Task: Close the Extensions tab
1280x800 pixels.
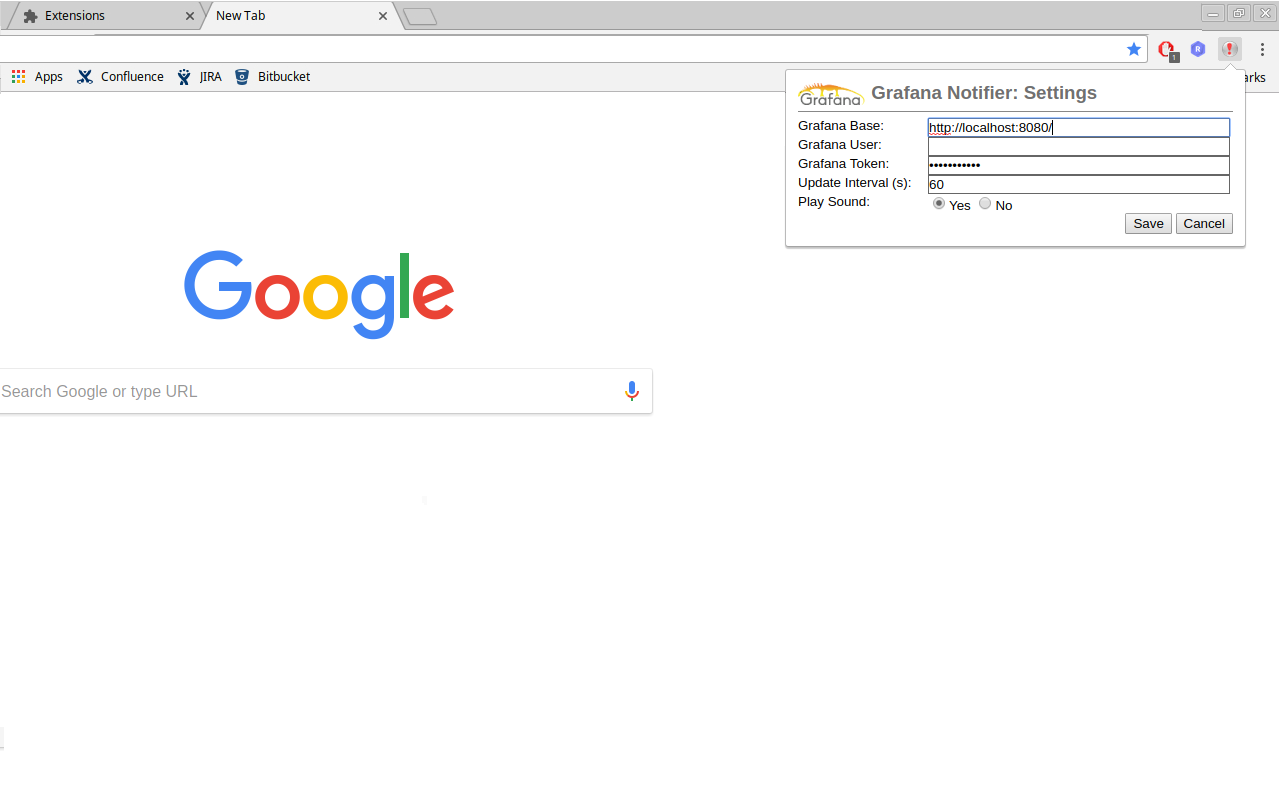Action: [190, 16]
